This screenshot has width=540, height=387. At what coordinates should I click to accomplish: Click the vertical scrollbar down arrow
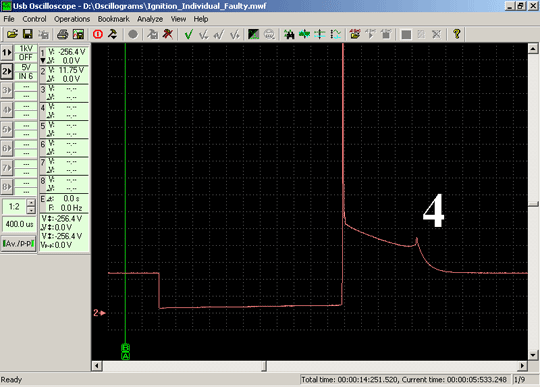pos(533,355)
